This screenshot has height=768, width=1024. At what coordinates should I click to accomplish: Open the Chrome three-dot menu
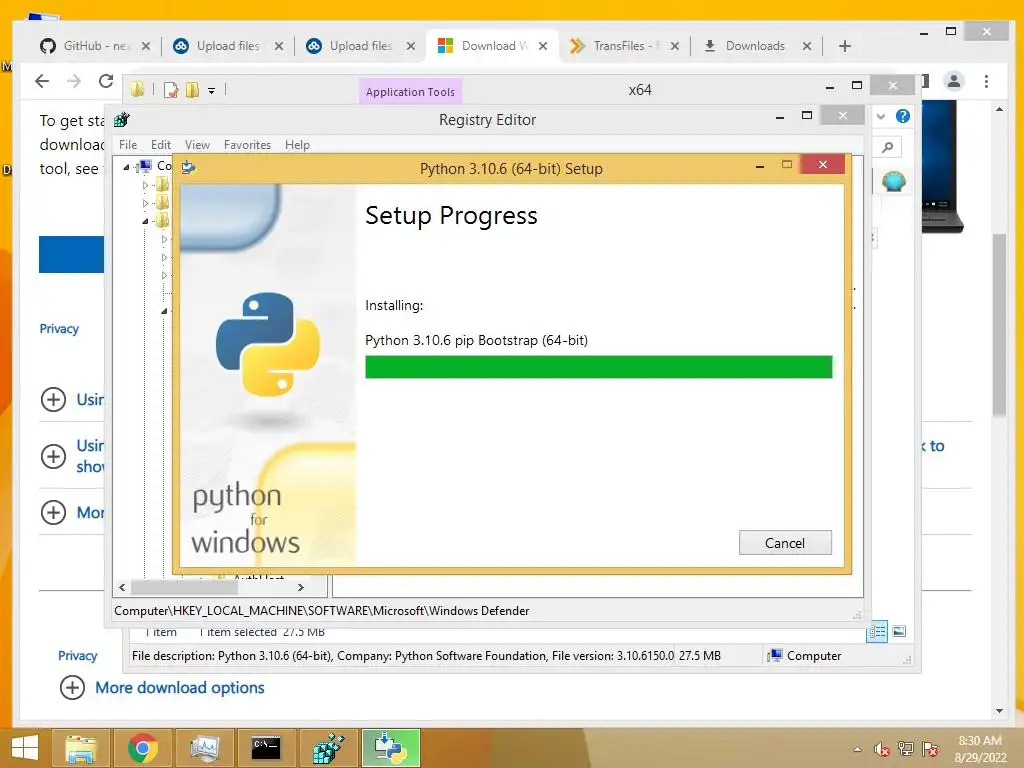click(986, 81)
